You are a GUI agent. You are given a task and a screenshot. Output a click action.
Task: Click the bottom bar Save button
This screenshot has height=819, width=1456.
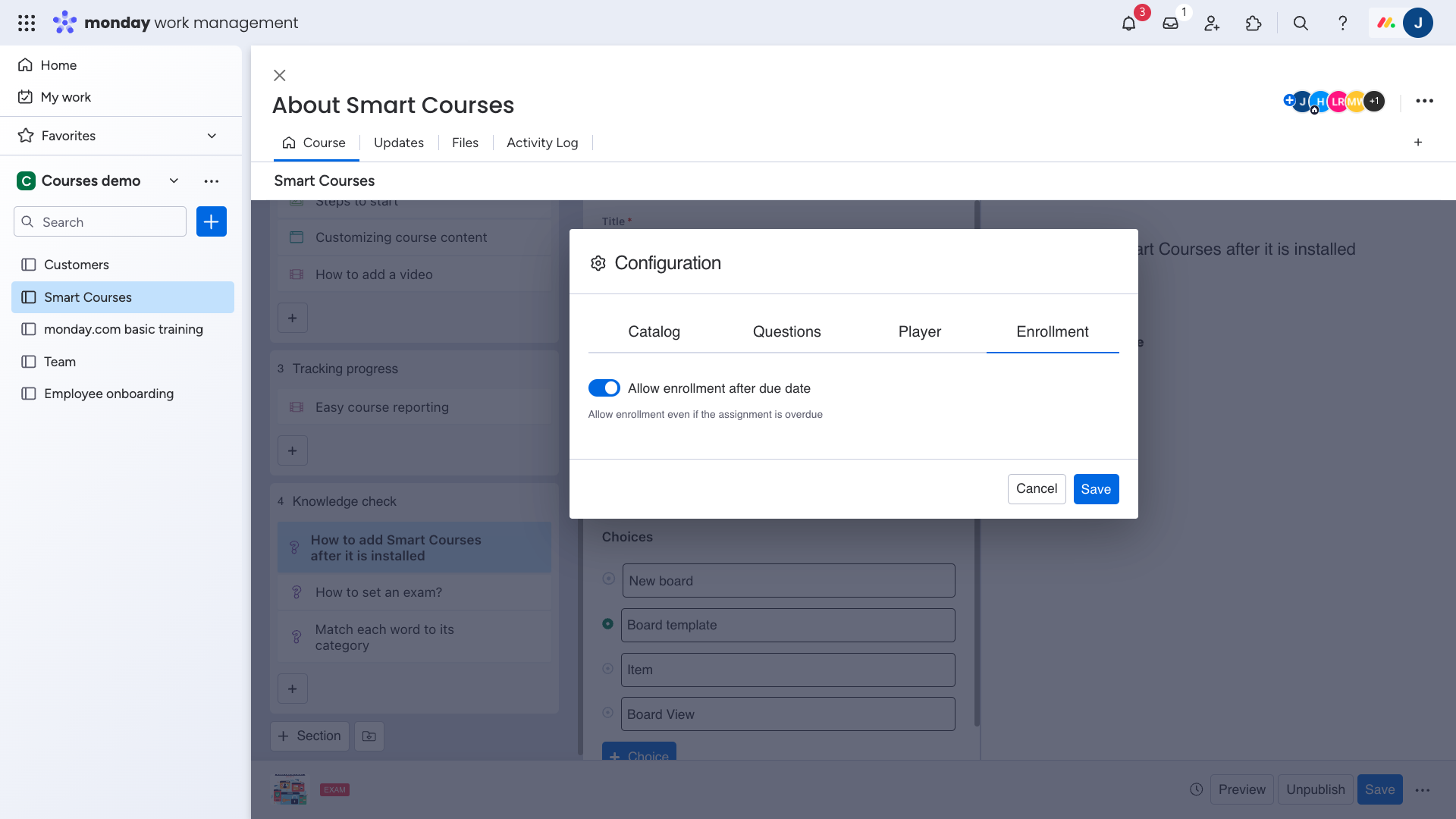1379,789
